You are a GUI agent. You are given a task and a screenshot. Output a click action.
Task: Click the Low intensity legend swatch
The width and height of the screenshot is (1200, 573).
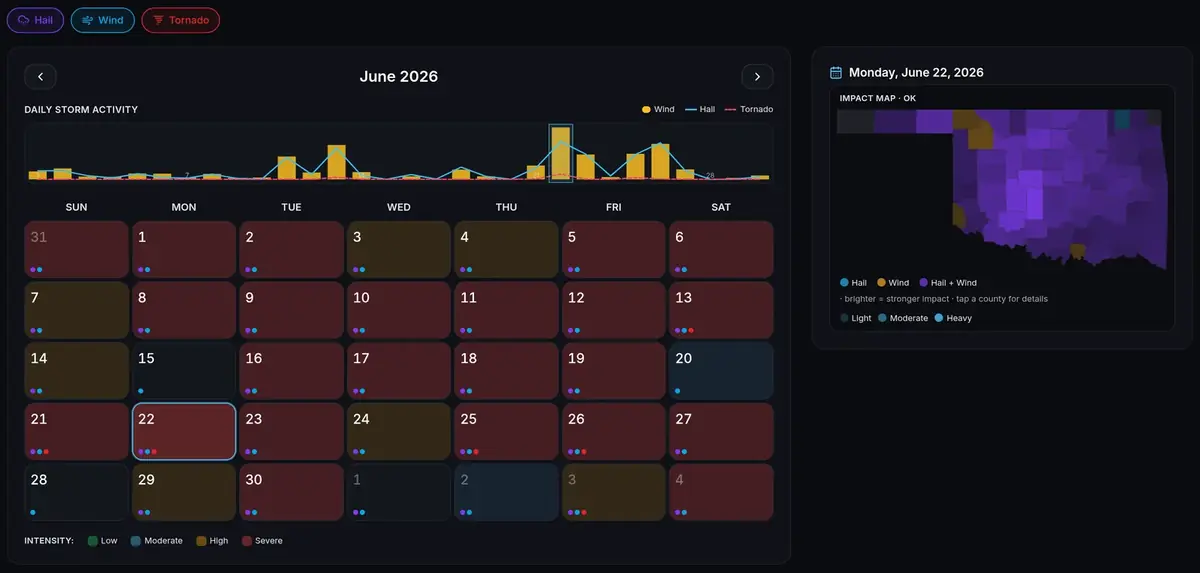(93, 541)
